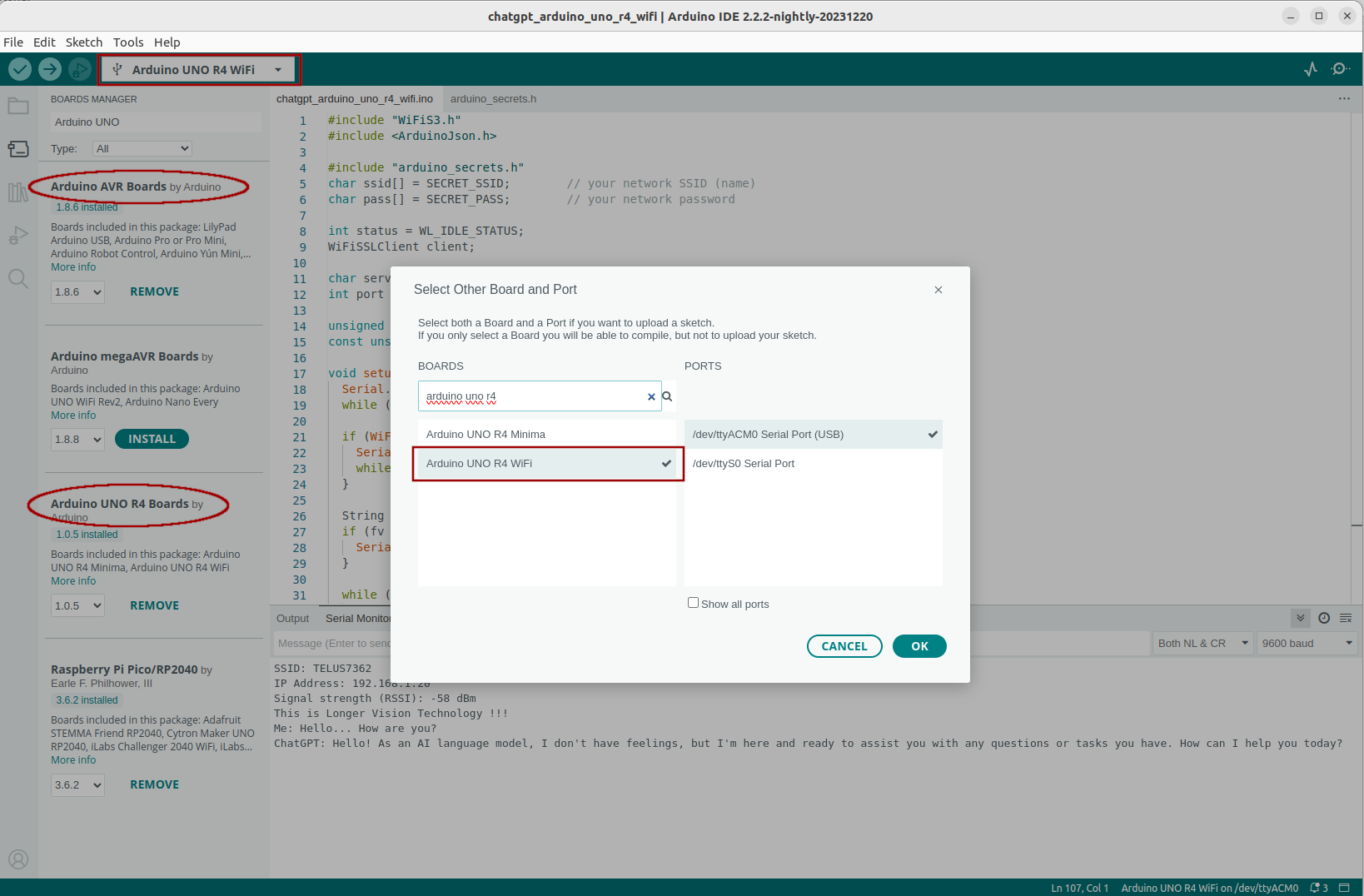Enable Show all ports checkbox
This screenshot has width=1364, height=896.
[693, 603]
